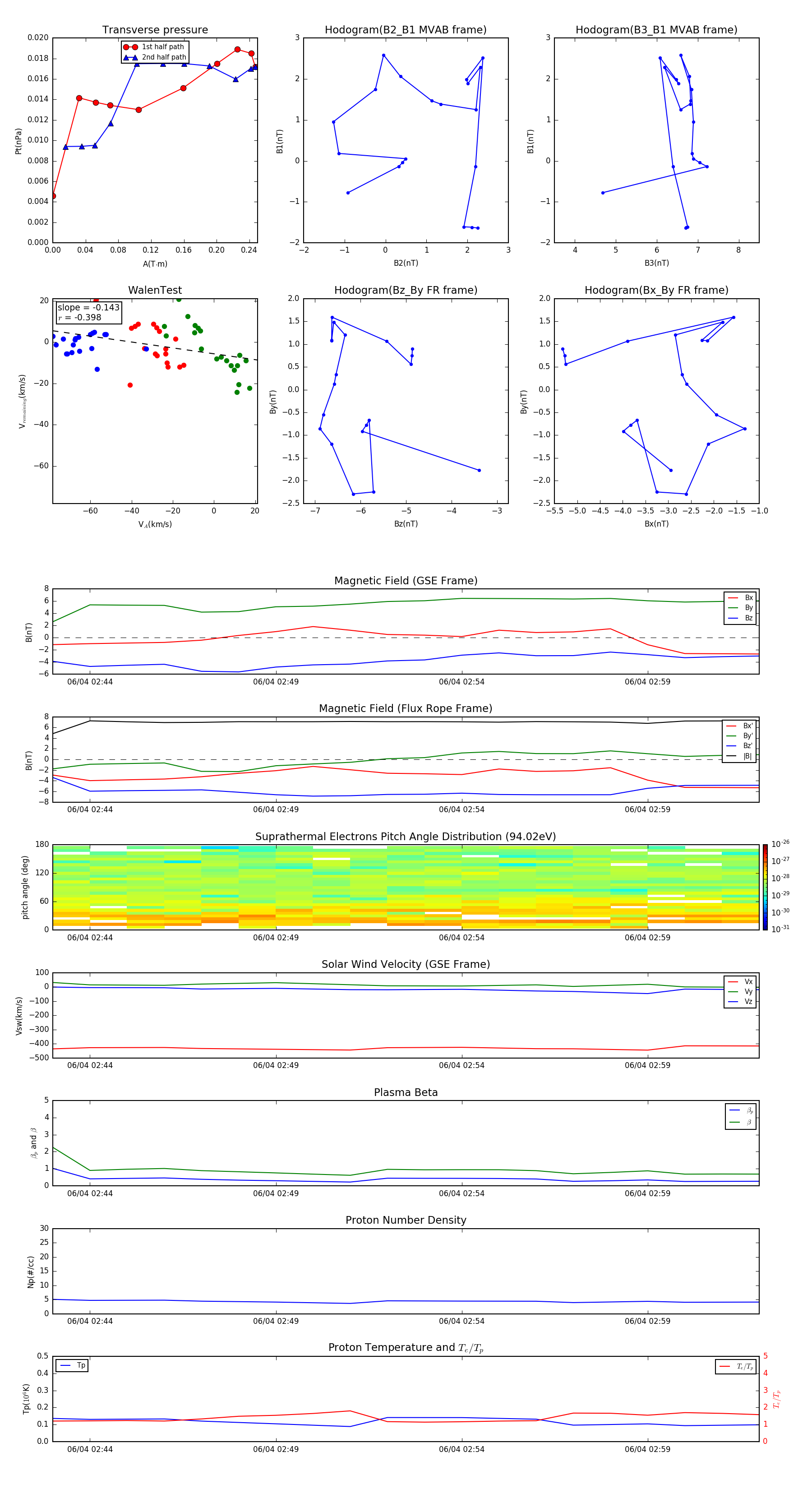Click 'pitch angle (deg)' axis label
The height and width of the screenshot is (1489, 812).
point(25,887)
